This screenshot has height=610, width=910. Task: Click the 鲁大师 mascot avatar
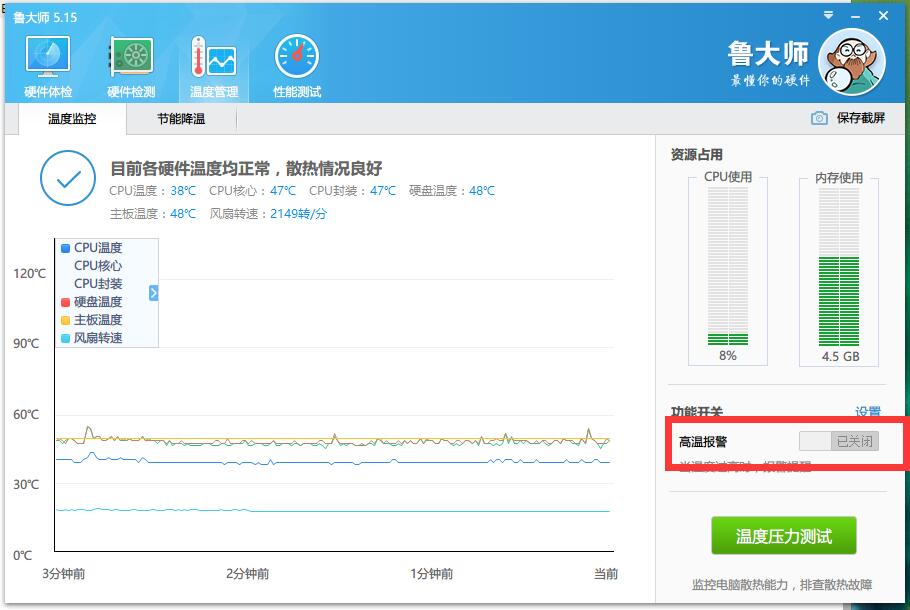(x=851, y=62)
